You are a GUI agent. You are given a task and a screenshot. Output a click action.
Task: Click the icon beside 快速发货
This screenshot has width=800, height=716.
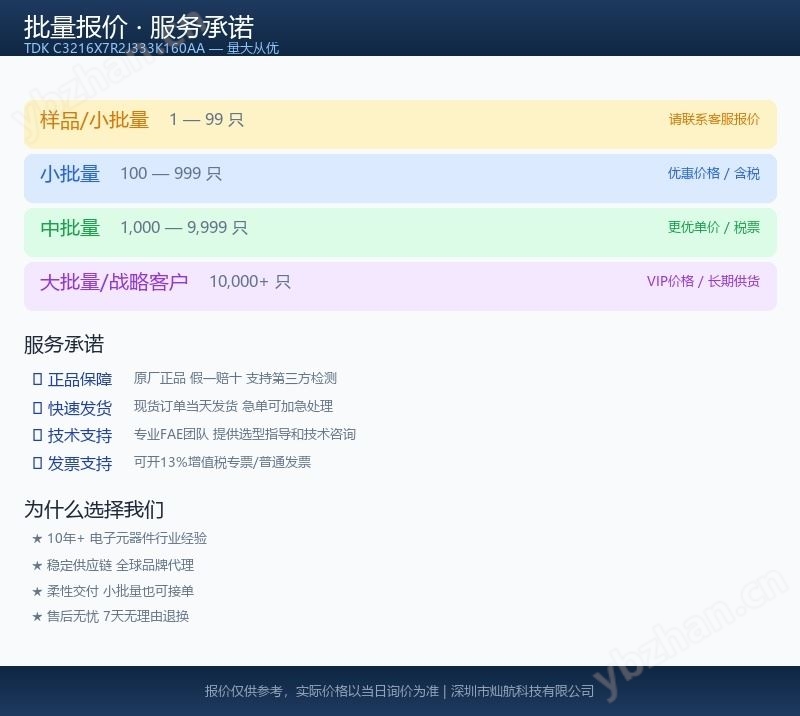coord(37,408)
